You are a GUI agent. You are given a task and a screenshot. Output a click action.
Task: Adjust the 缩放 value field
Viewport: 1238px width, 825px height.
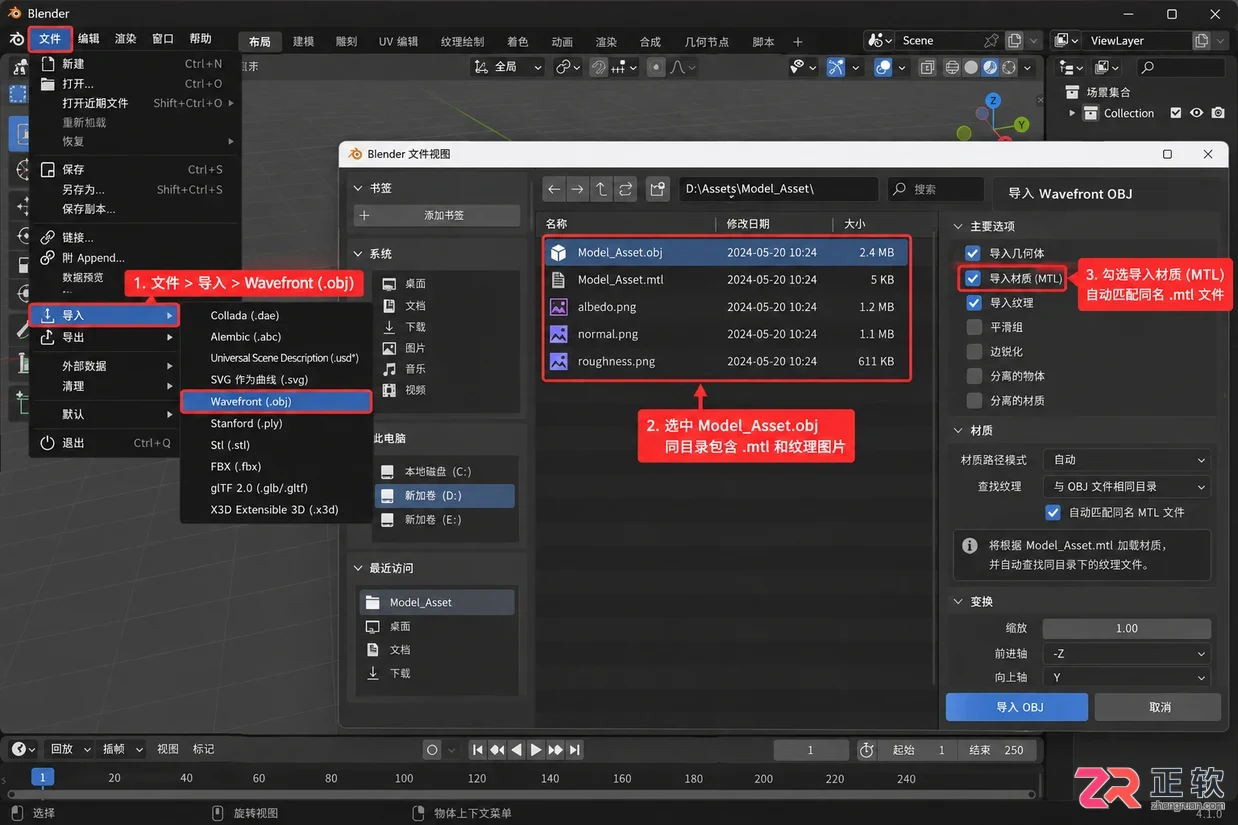1127,628
